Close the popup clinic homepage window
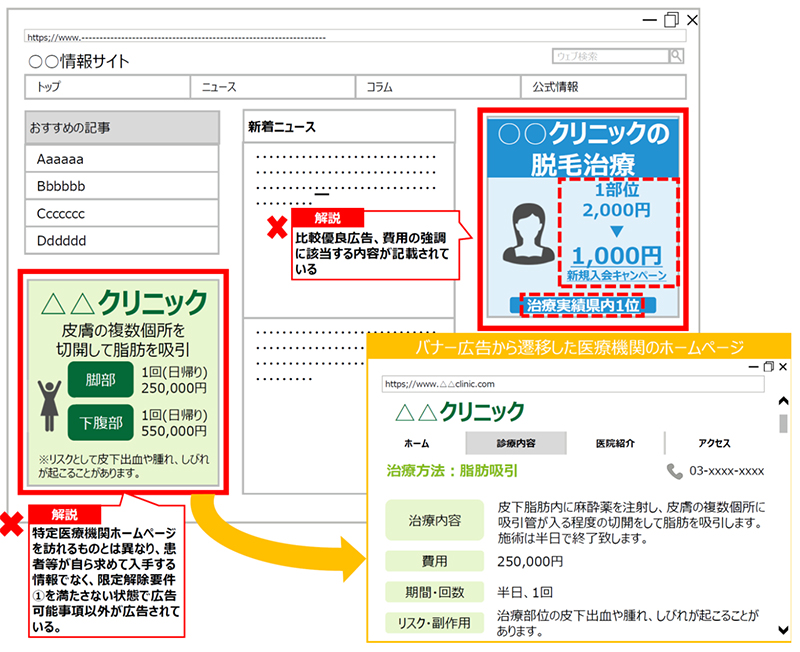The width and height of the screenshot is (800, 652). pyautogui.click(x=782, y=369)
